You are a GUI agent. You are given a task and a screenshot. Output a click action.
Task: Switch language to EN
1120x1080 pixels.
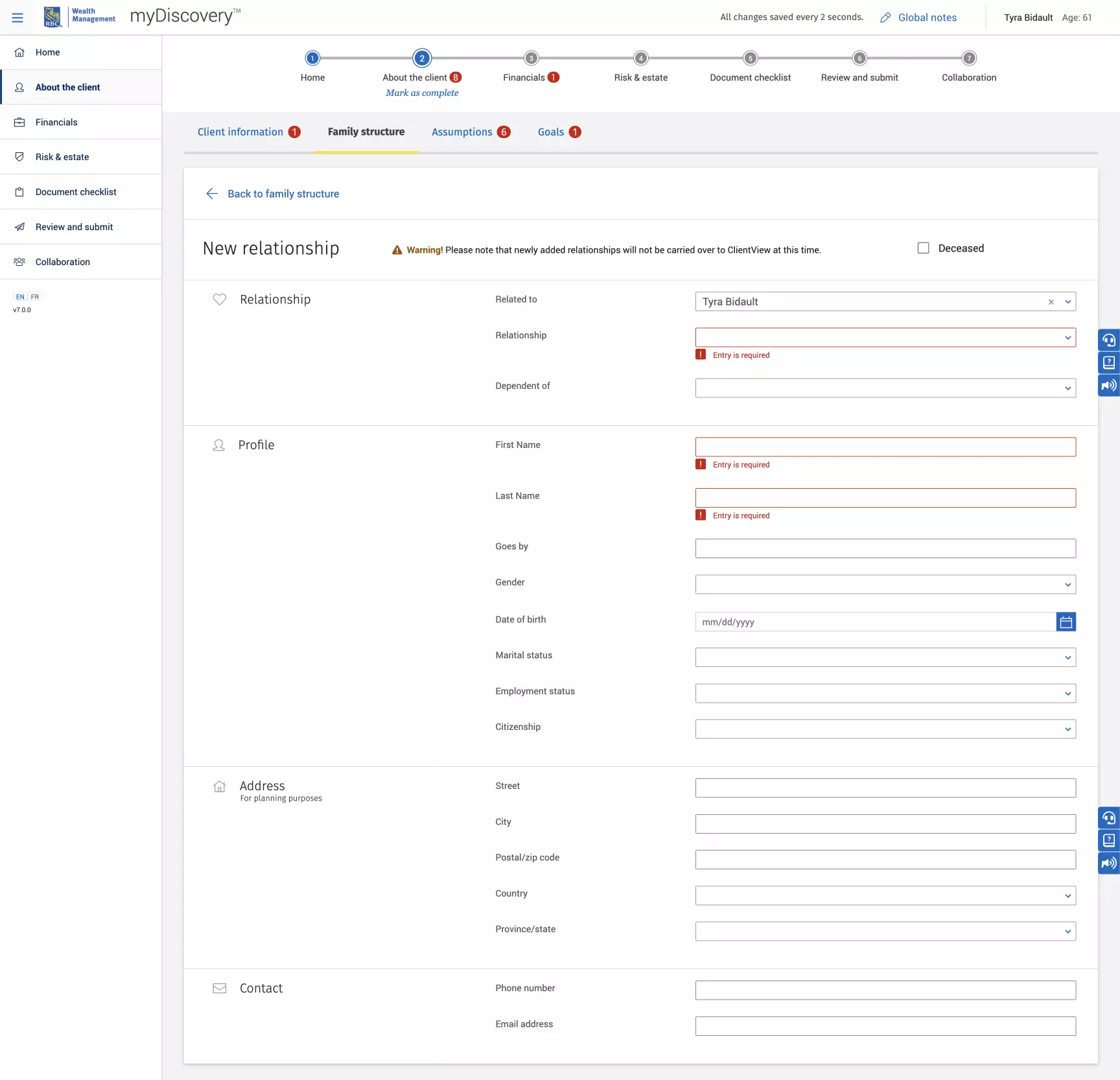[20, 297]
